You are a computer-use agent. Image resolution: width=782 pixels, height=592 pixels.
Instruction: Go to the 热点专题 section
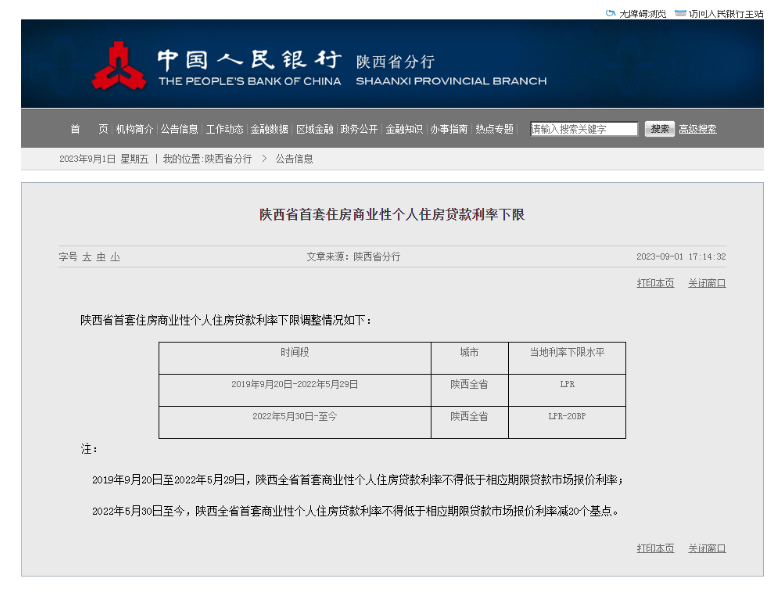point(494,129)
